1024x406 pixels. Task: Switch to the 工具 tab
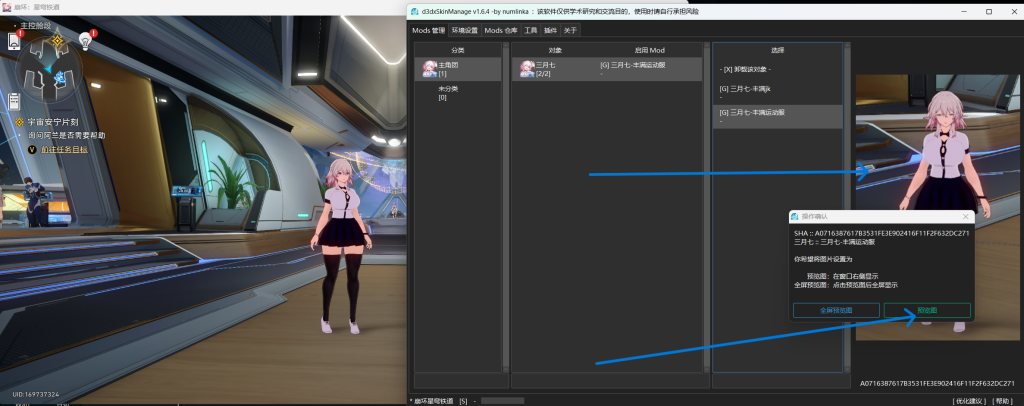531,31
